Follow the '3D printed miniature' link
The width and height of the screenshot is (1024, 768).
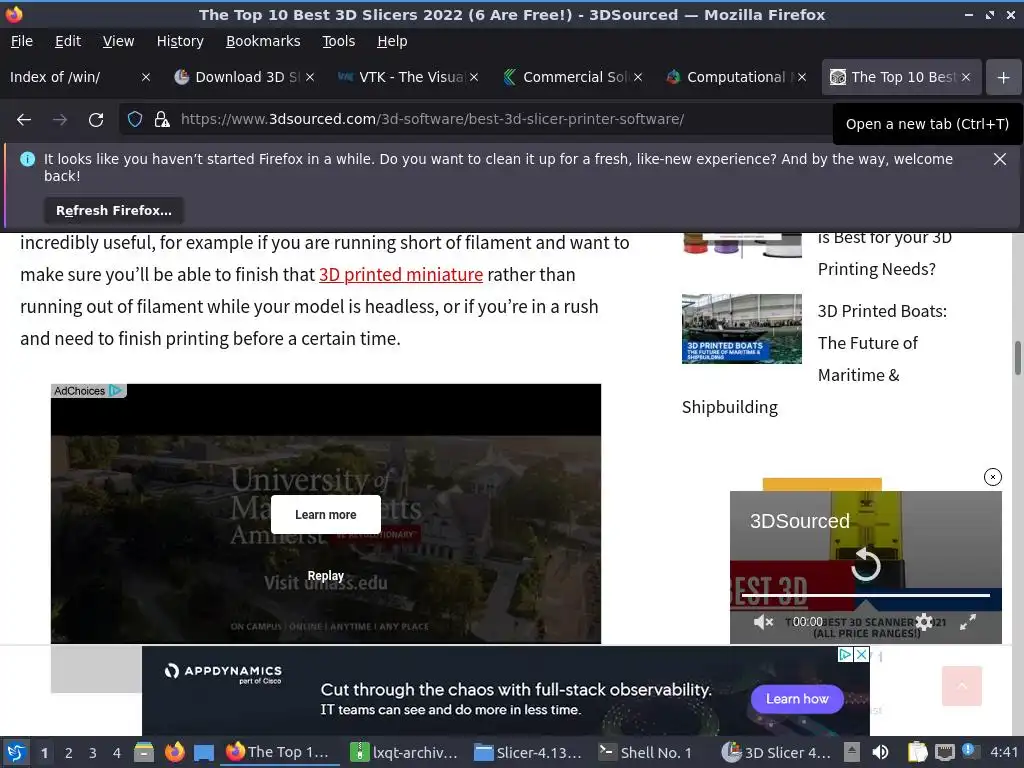(x=400, y=274)
